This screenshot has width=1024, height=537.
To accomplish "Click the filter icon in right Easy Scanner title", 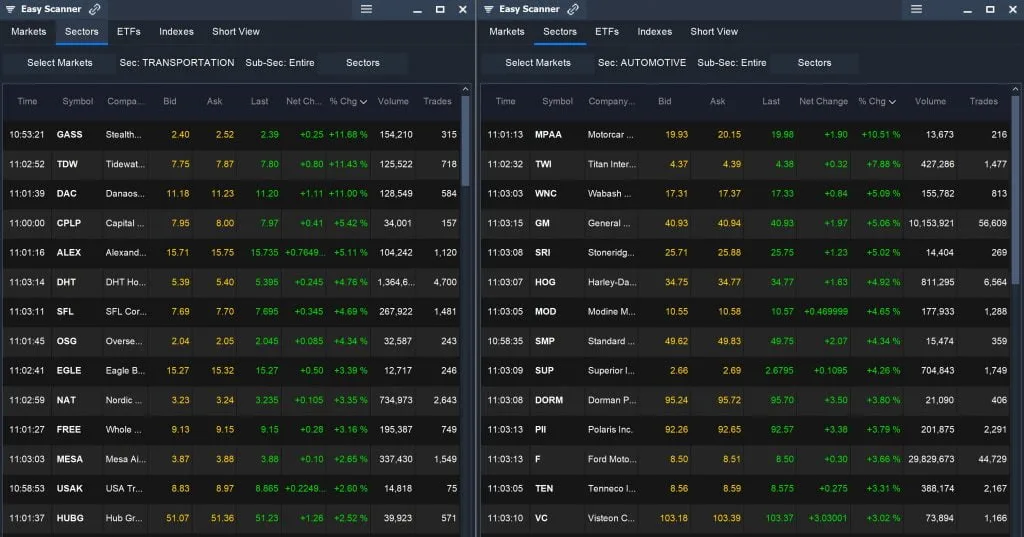I will click(x=488, y=9).
